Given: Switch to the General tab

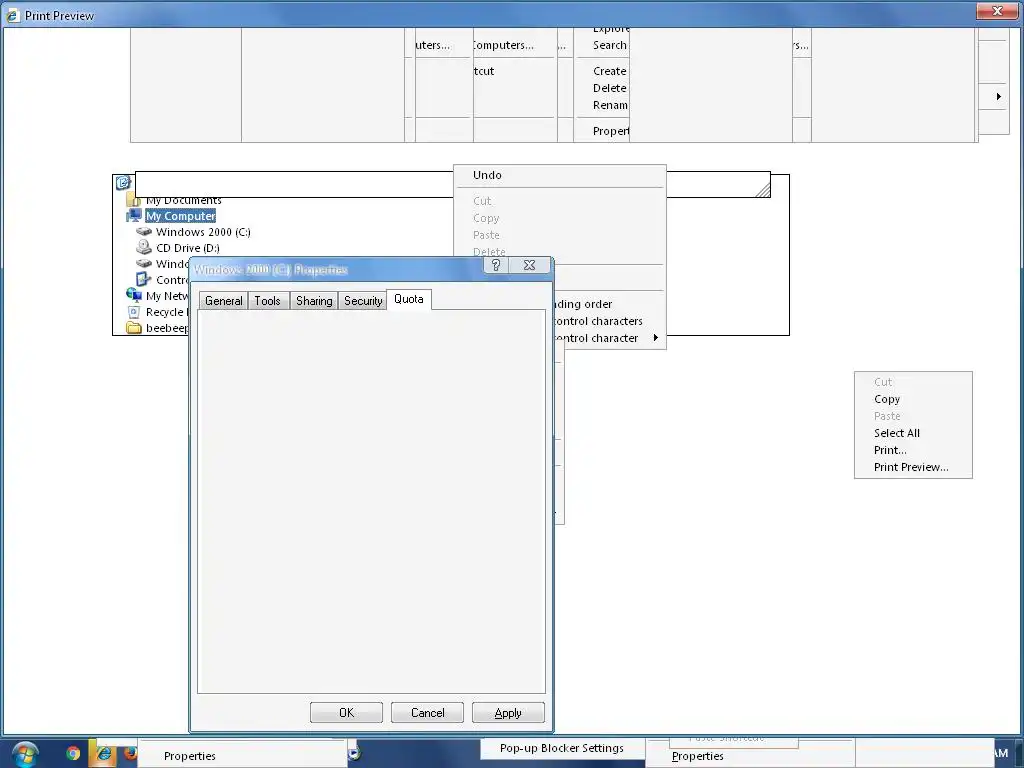Looking at the screenshot, I should pyautogui.click(x=223, y=301).
